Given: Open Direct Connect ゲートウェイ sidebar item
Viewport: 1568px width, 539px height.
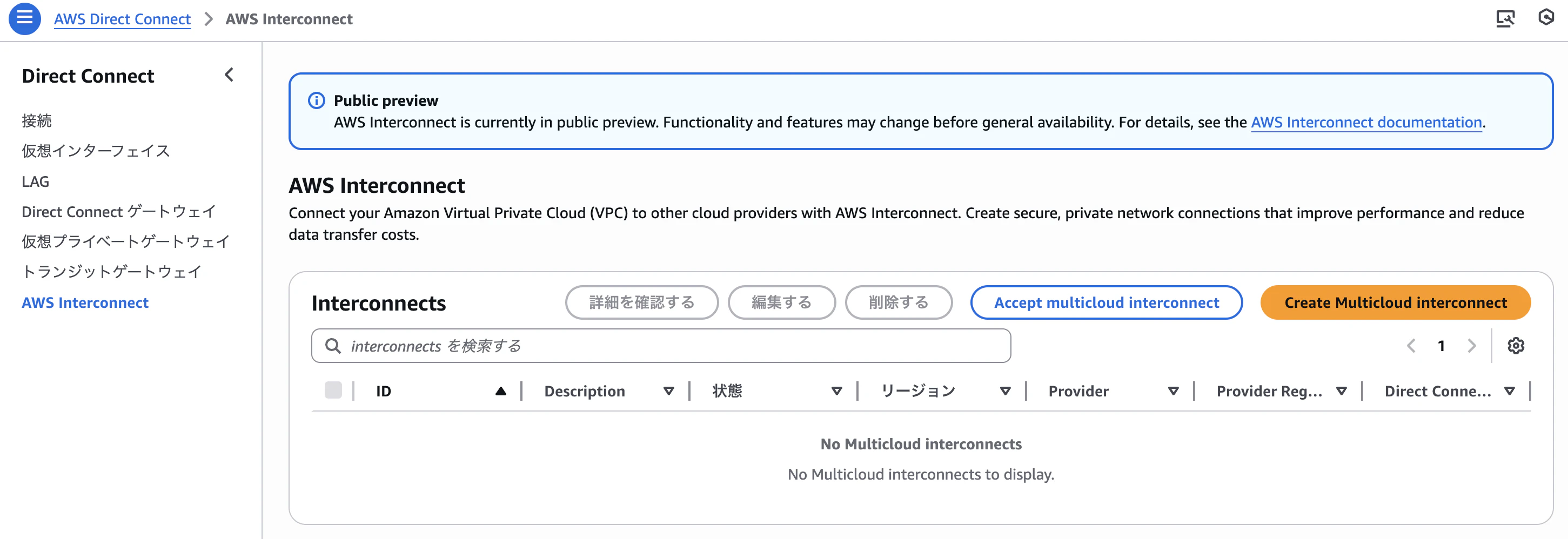Looking at the screenshot, I should click(x=119, y=211).
